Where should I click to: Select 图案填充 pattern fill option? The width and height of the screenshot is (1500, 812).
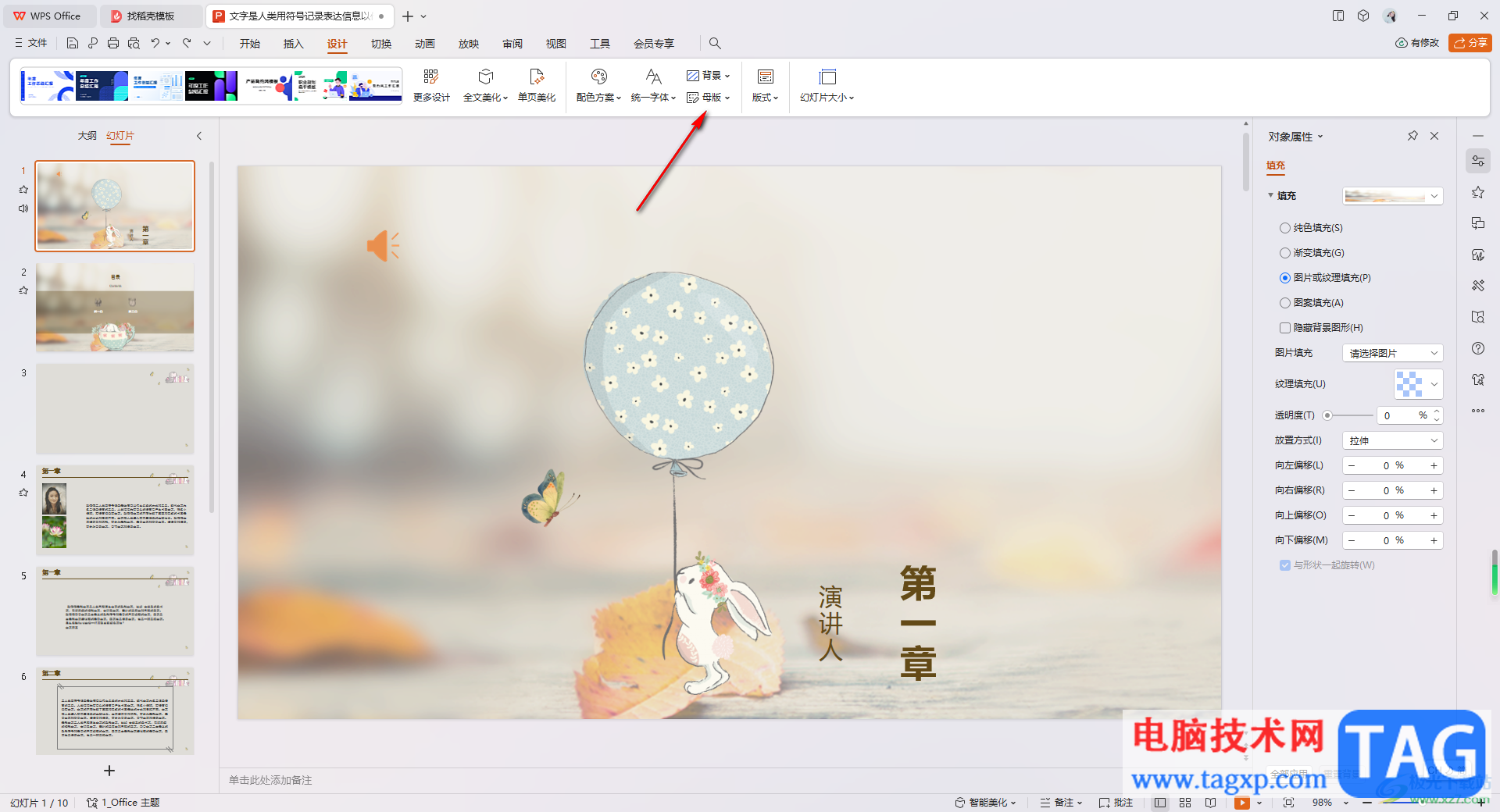coord(1312,303)
